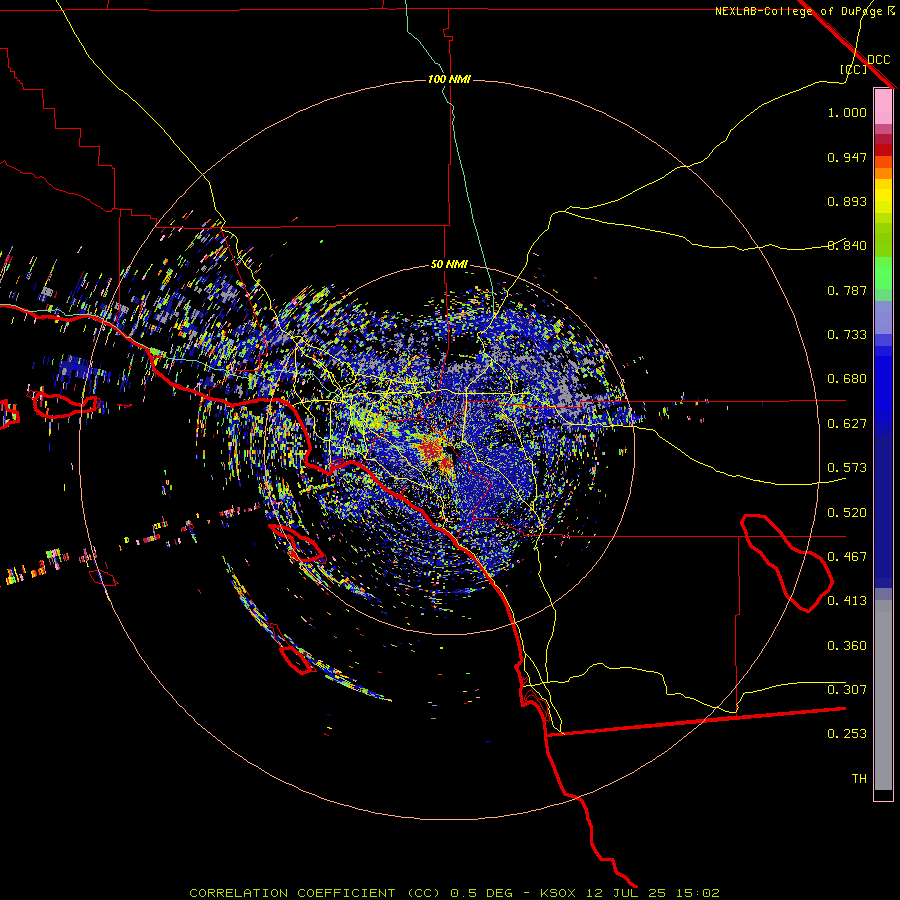The height and width of the screenshot is (900, 900).
Task: Click the dark navy segment of the color bar
Action: coord(883,511)
